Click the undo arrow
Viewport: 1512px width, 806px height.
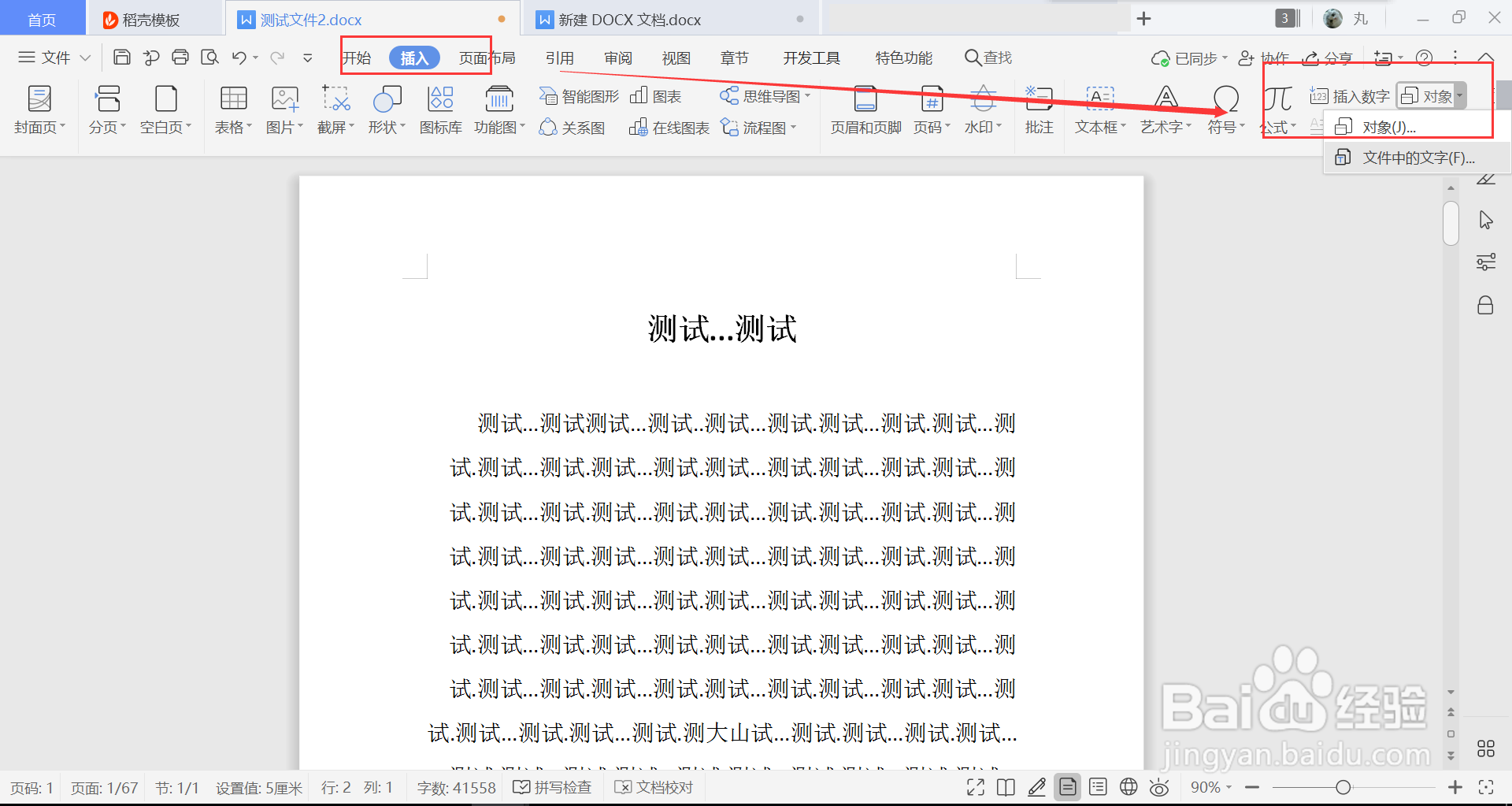click(239, 58)
